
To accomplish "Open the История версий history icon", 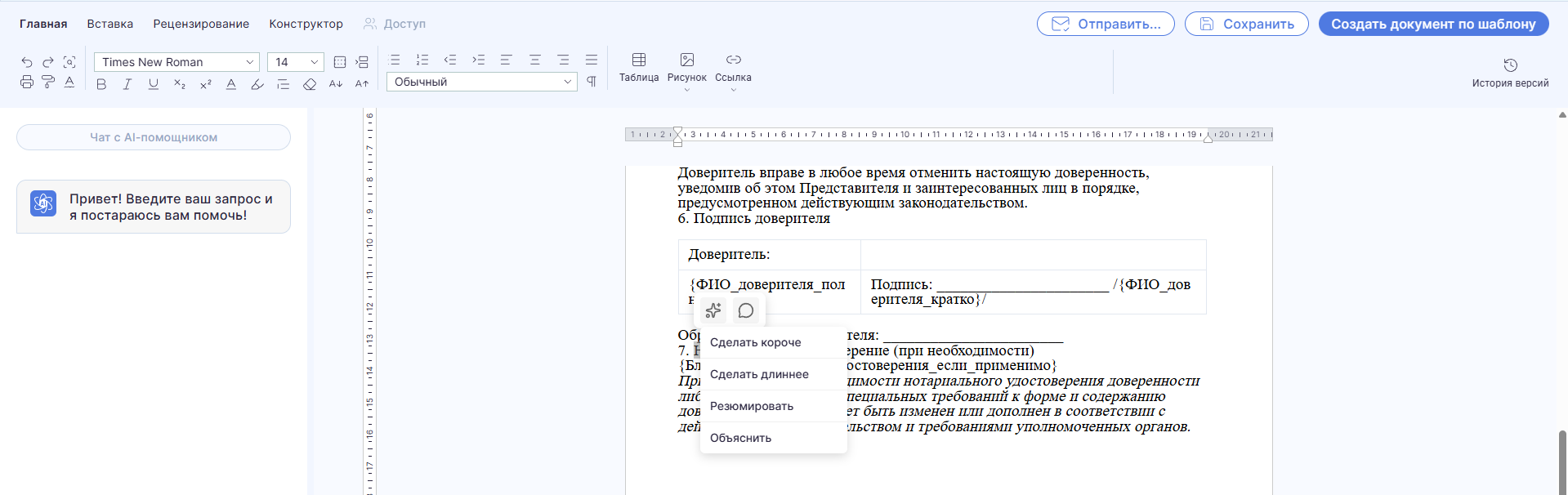I will (x=1510, y=72).
